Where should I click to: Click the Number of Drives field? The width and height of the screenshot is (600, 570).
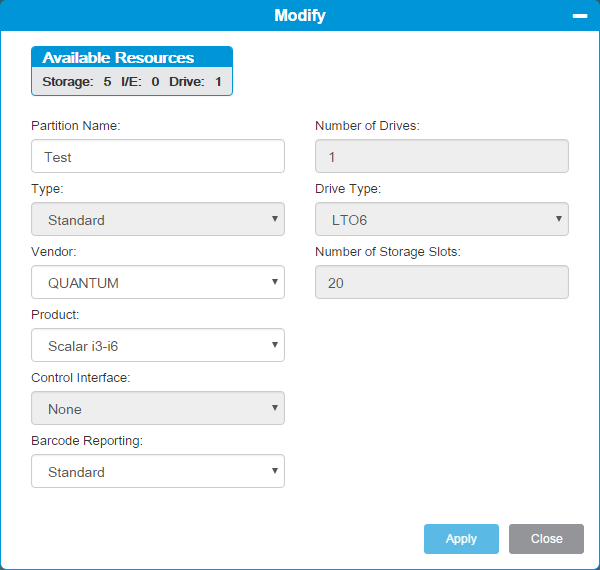(442, 156)
